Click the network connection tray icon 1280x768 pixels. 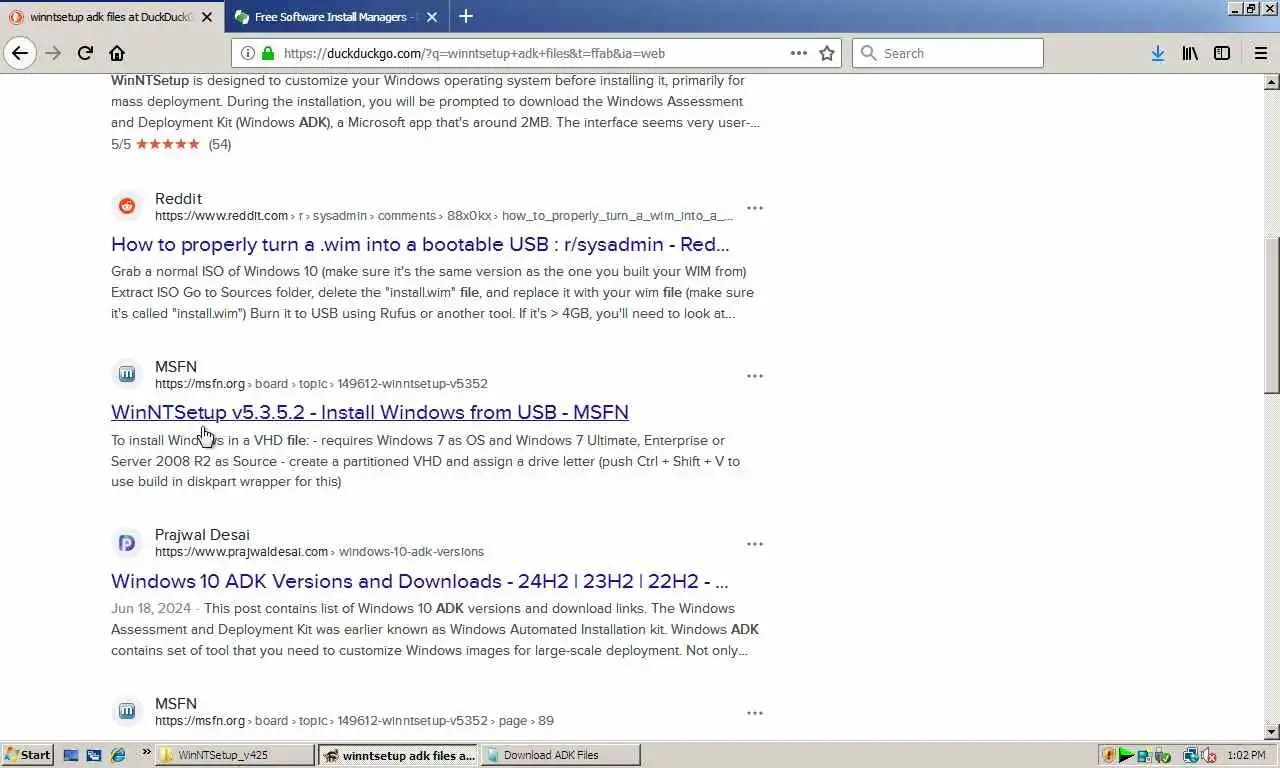point(1191,756)
